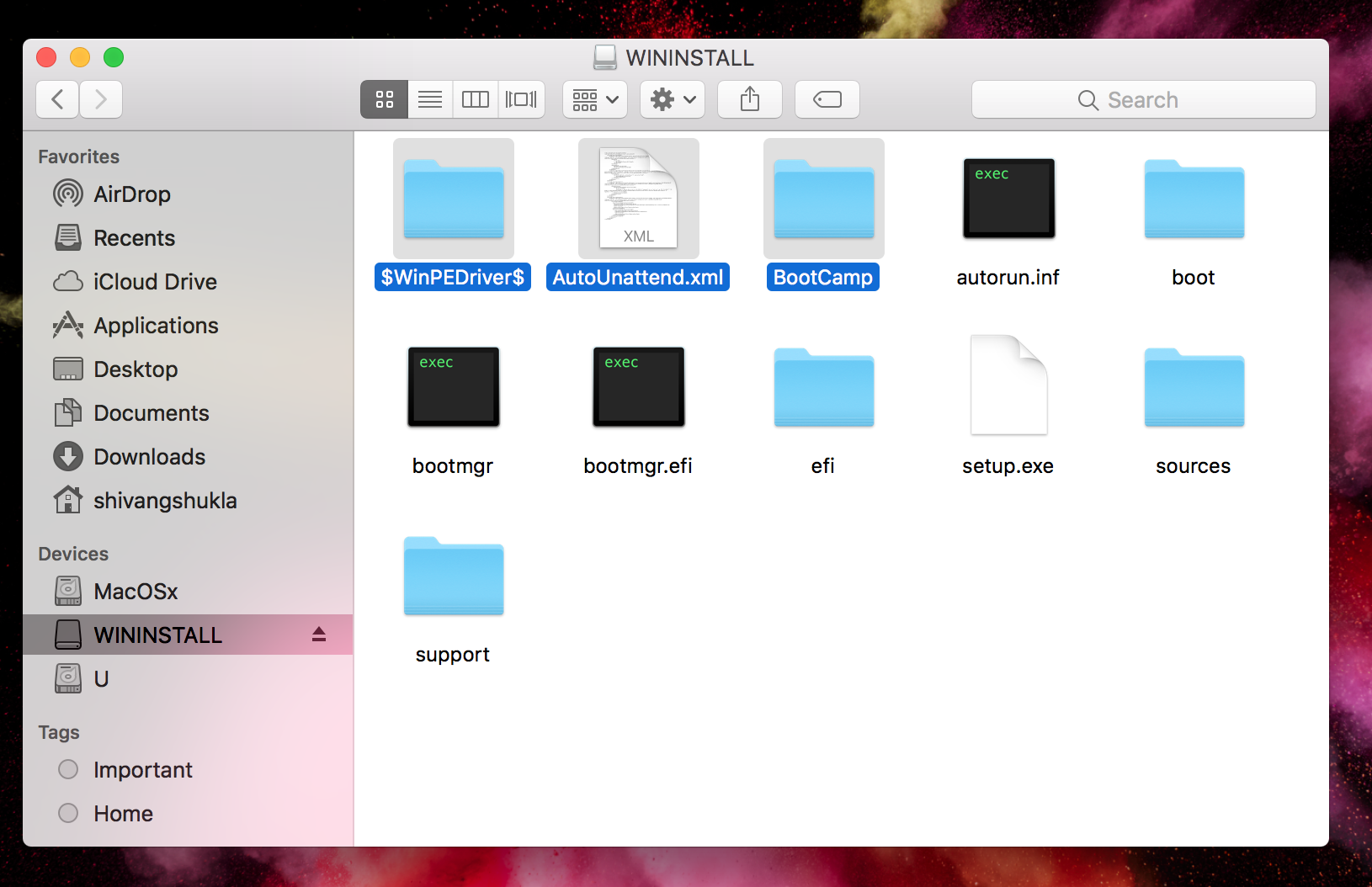Select the AutoUnattend.xml file icon

point(639,199)
